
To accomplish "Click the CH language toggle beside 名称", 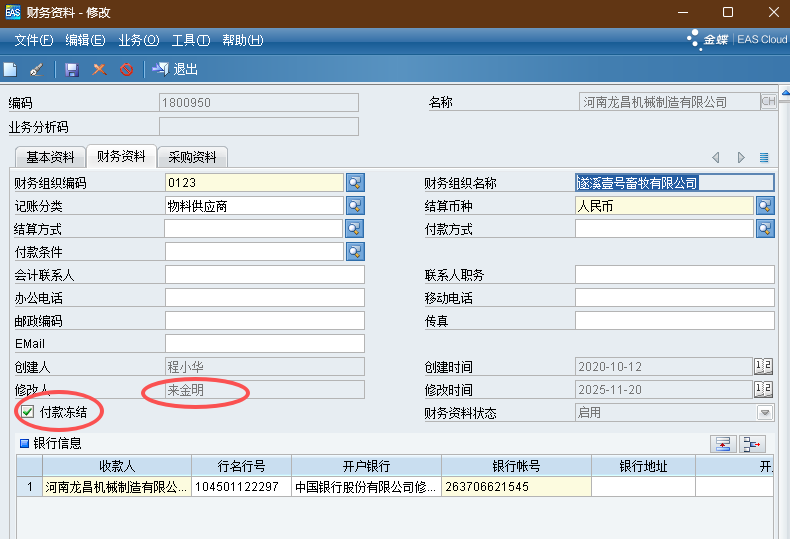I will (x=768, y=102).
